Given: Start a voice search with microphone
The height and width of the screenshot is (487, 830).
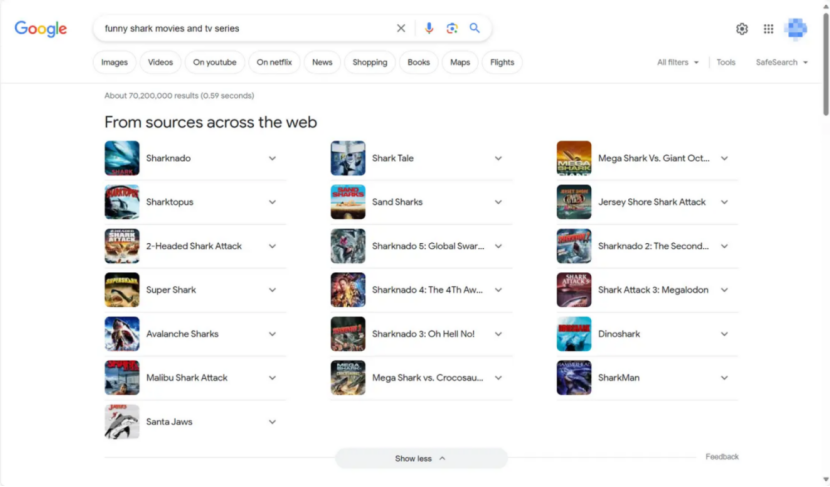Looking at the screenshot, I should tap(429, 29).
